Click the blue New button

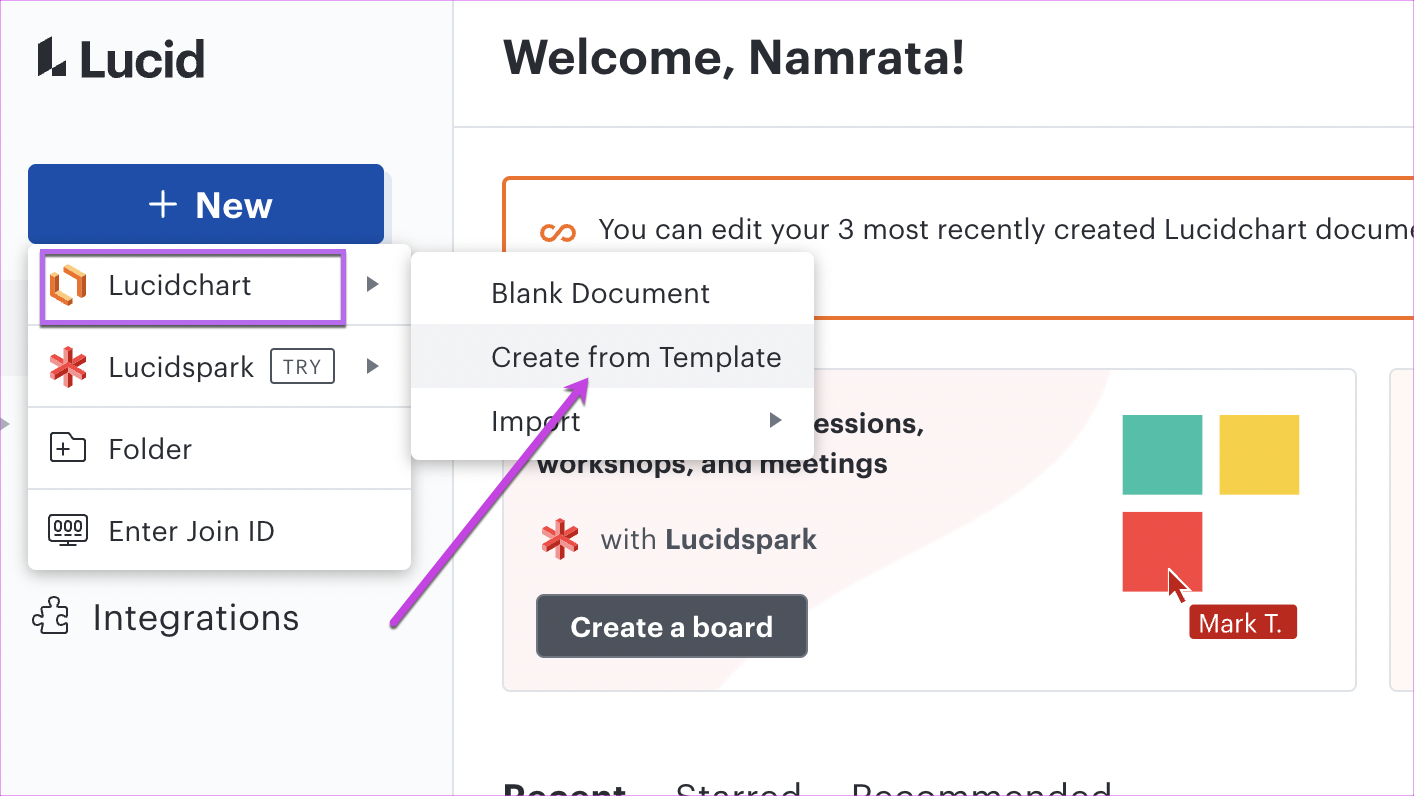click(x=206, y=205)
